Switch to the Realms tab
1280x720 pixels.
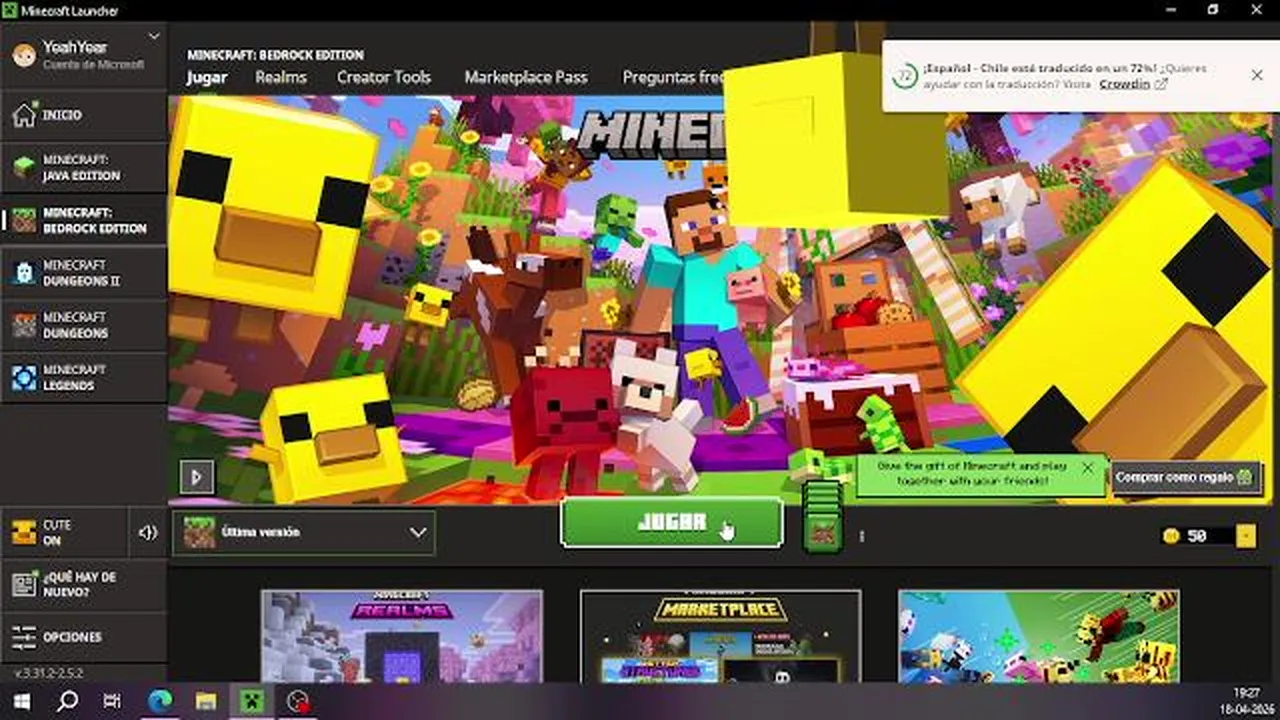(281, 77)
